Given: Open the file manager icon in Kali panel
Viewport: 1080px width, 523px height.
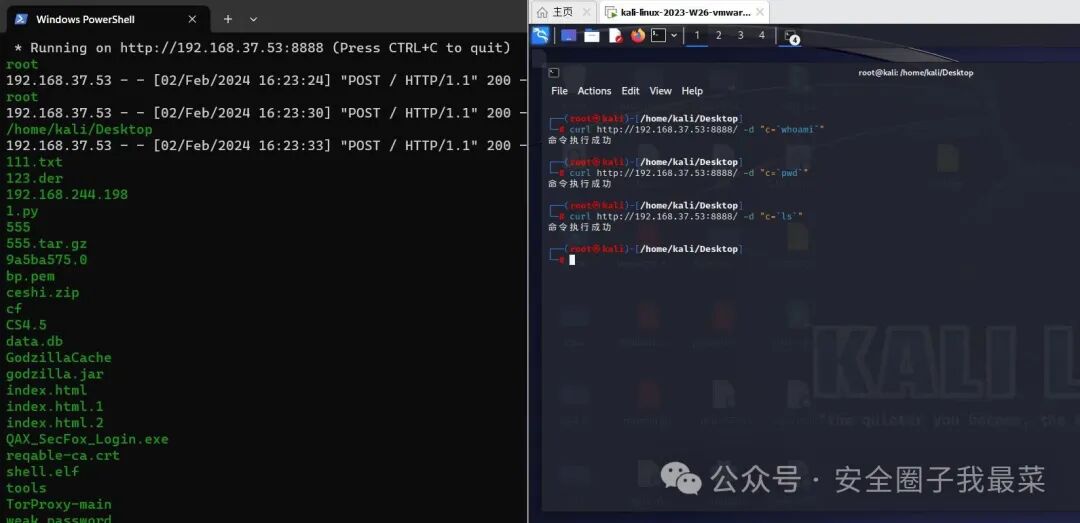Looking at the screenshot, I should (592, 35).
